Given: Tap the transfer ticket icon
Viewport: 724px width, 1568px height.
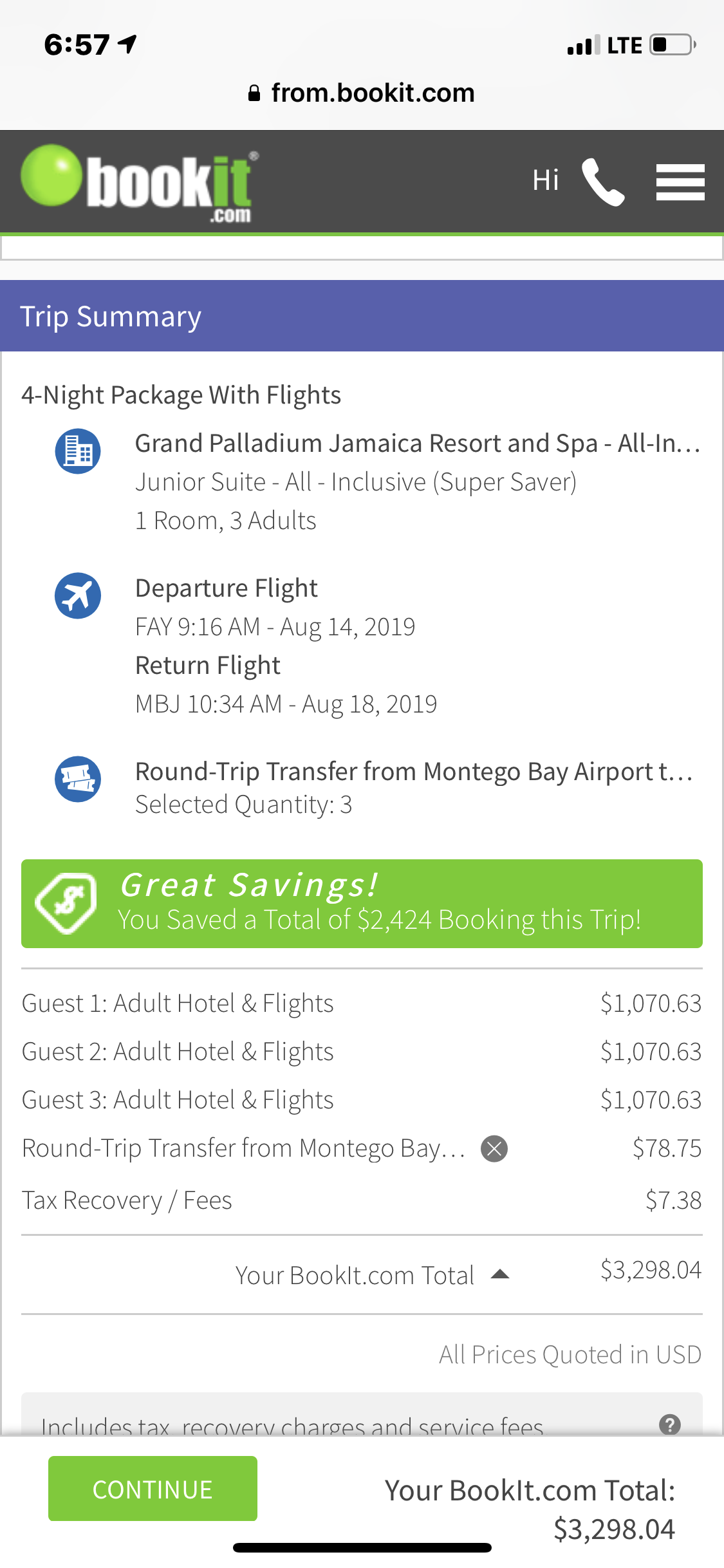Looking at the screenshot, I should [78, 779].
